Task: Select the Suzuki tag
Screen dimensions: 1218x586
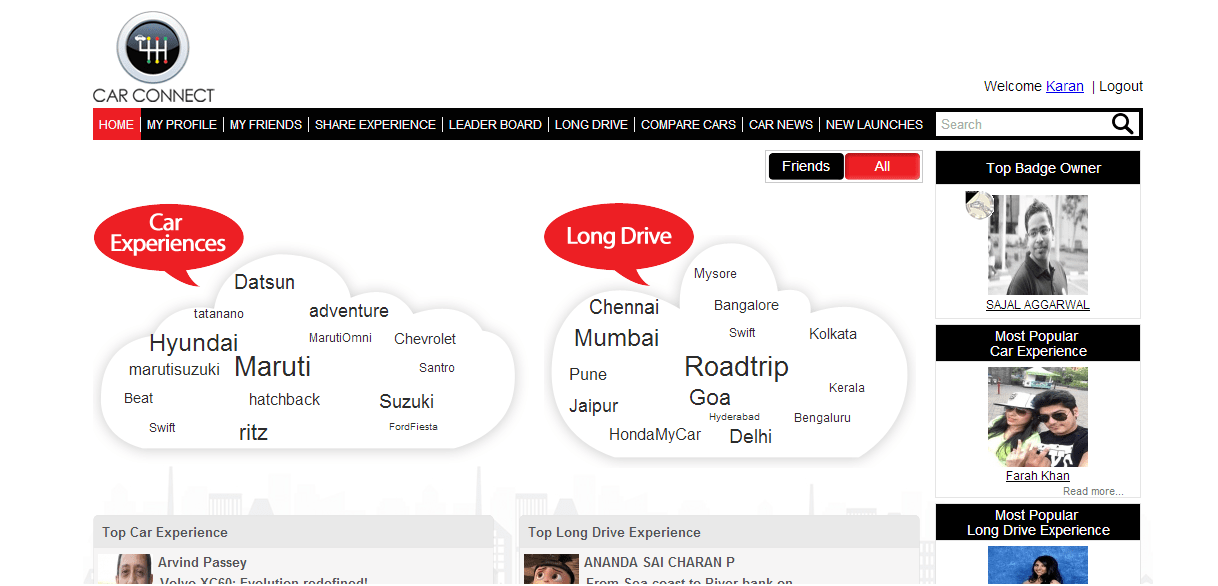Action: [407, 402]
